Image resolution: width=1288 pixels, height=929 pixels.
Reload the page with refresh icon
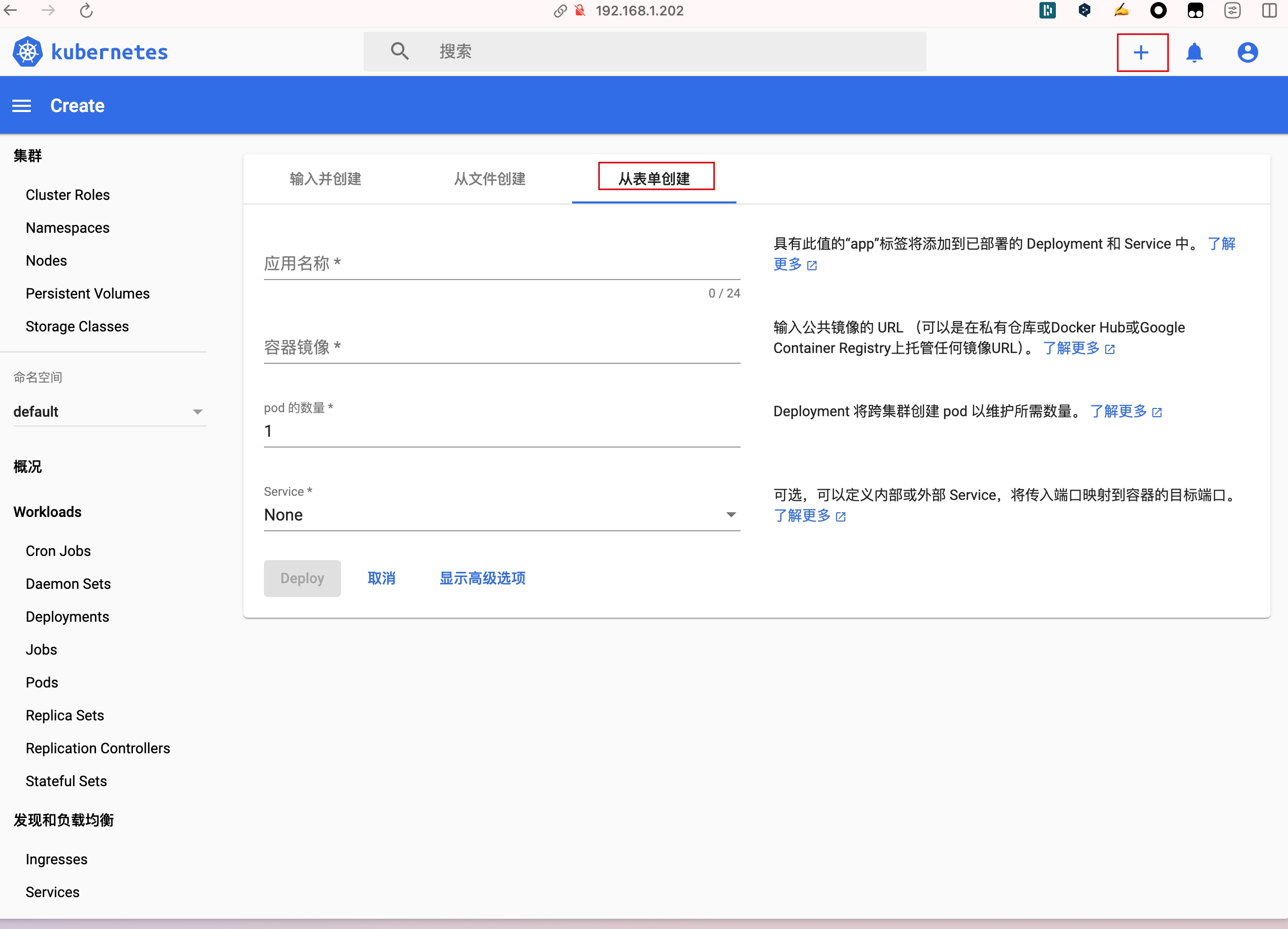pos(86,10)
